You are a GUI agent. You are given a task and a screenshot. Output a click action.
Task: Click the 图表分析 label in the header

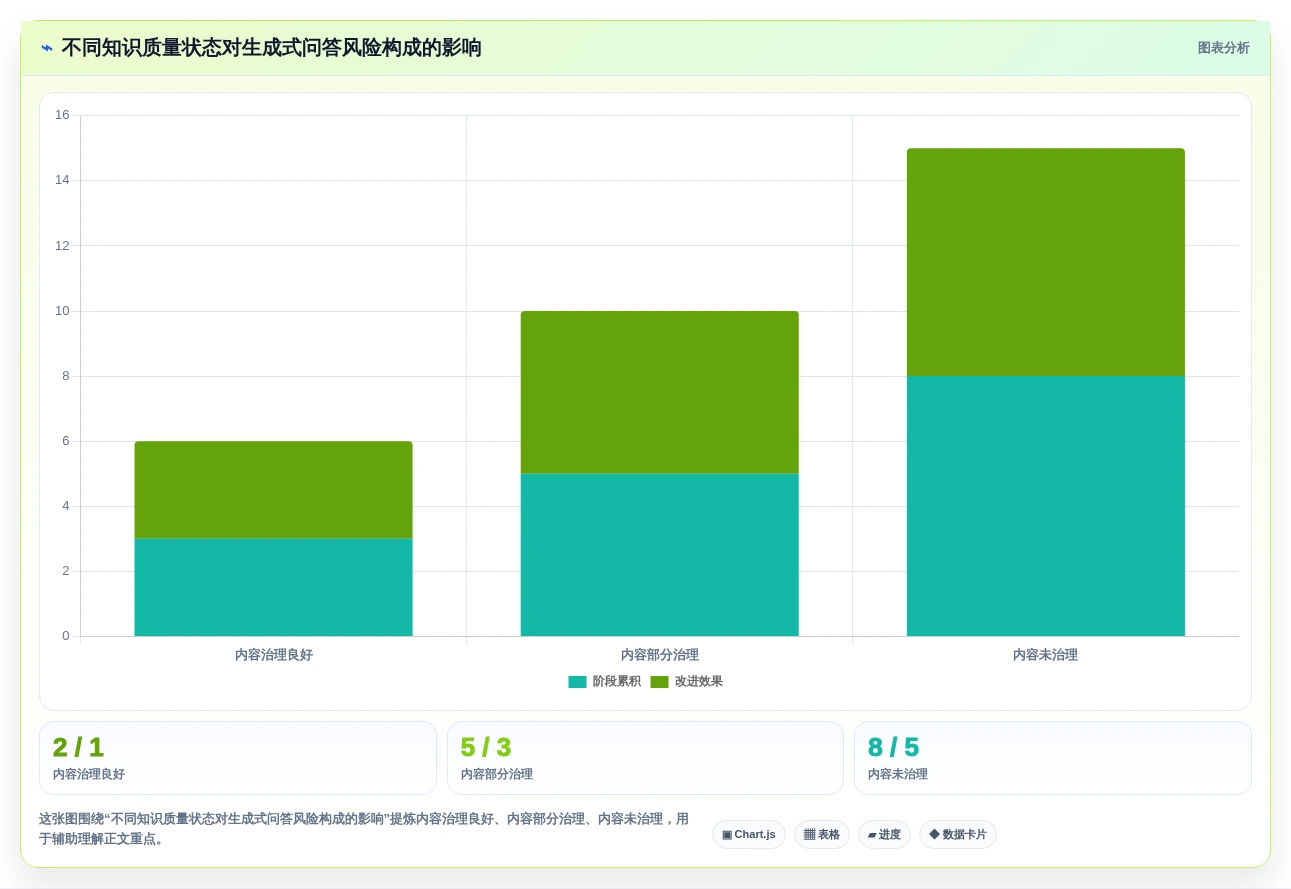(1223, 48)
